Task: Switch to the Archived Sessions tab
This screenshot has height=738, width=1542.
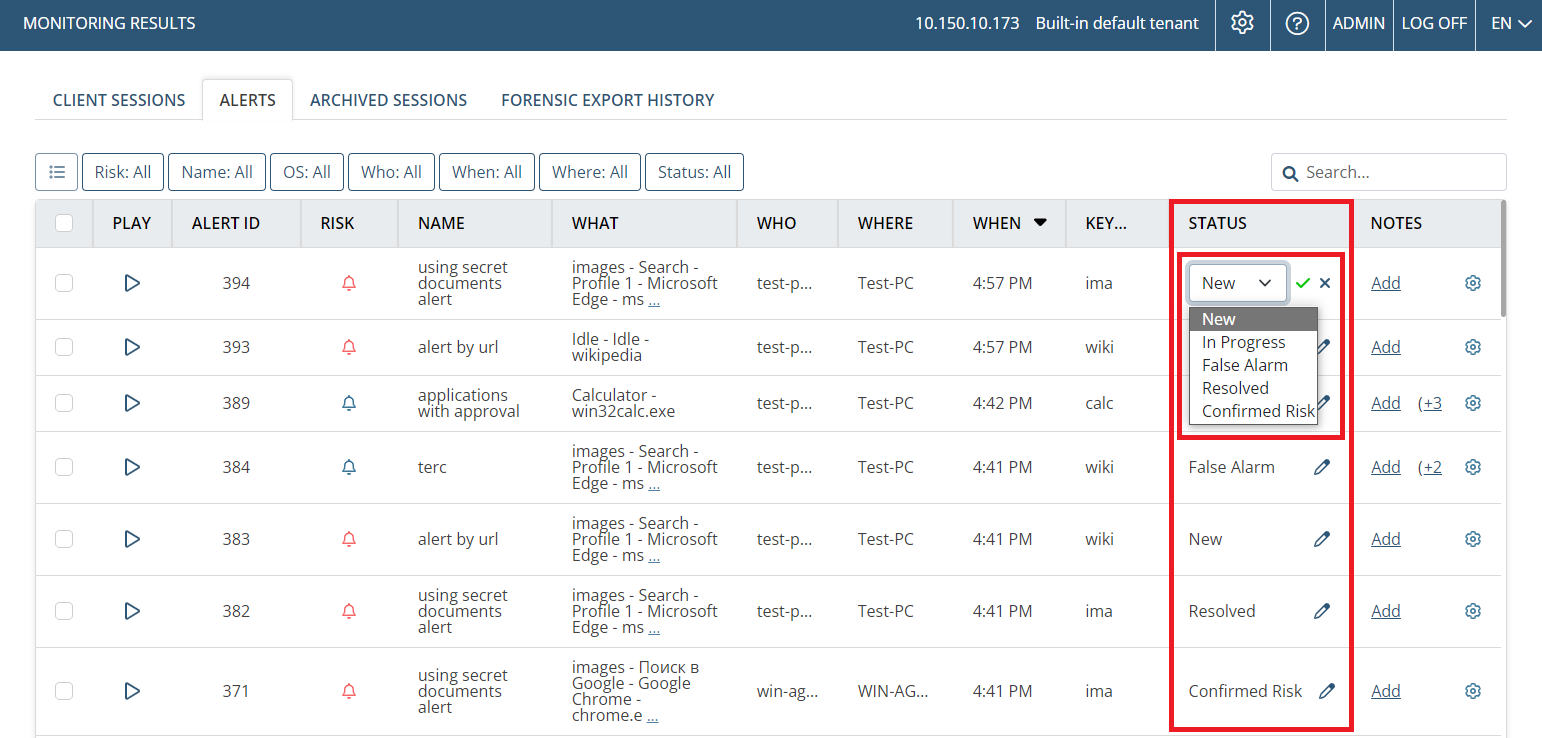Action: (388, 100)
